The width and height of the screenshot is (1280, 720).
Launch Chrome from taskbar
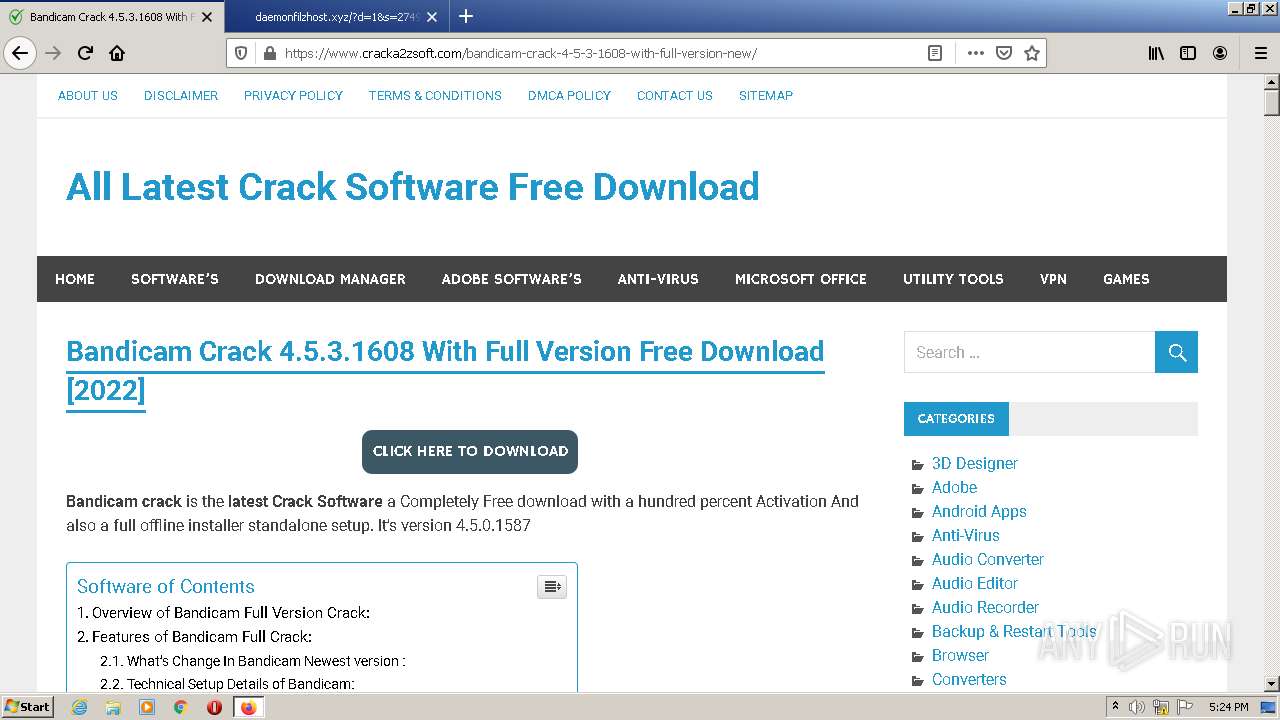(181, 707)
